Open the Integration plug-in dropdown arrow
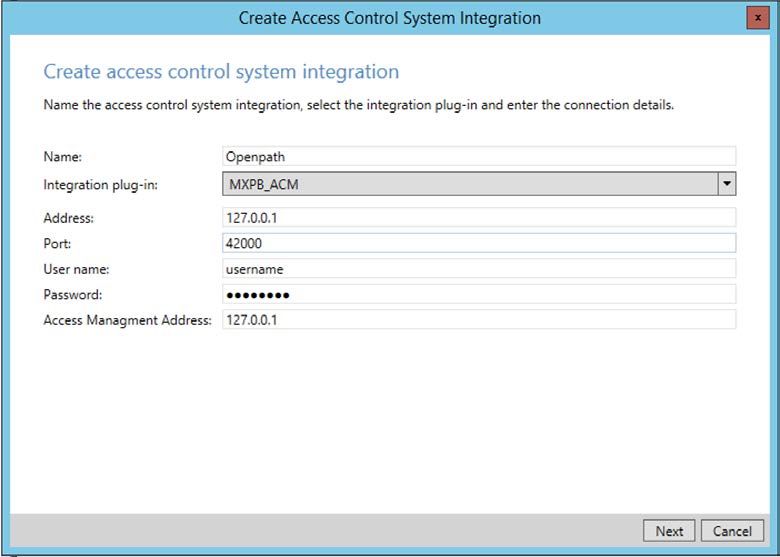The width and height of the screenshot is (780, 557). (727, 184)
